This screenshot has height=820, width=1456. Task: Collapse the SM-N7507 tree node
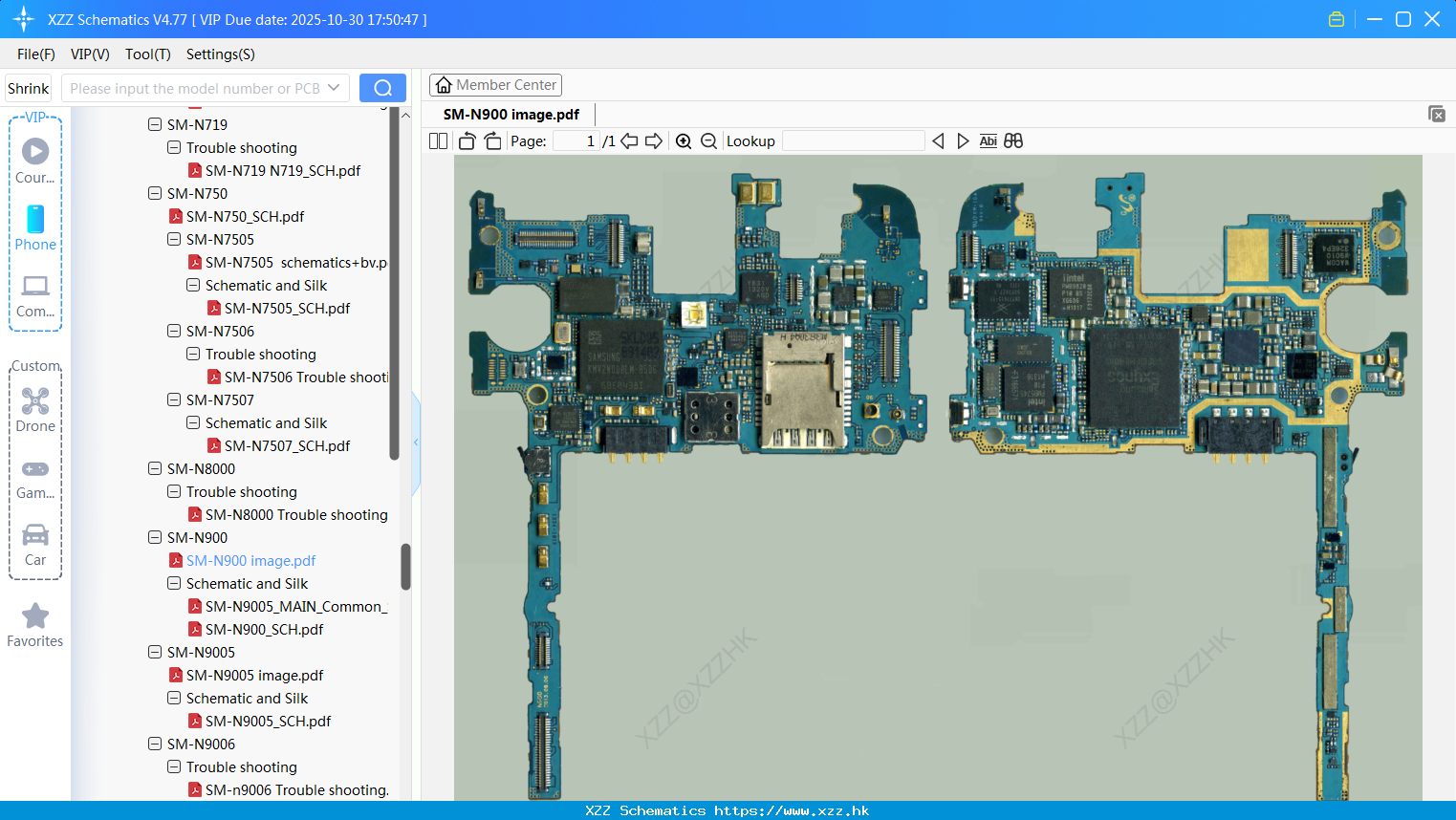coord(174,399)
